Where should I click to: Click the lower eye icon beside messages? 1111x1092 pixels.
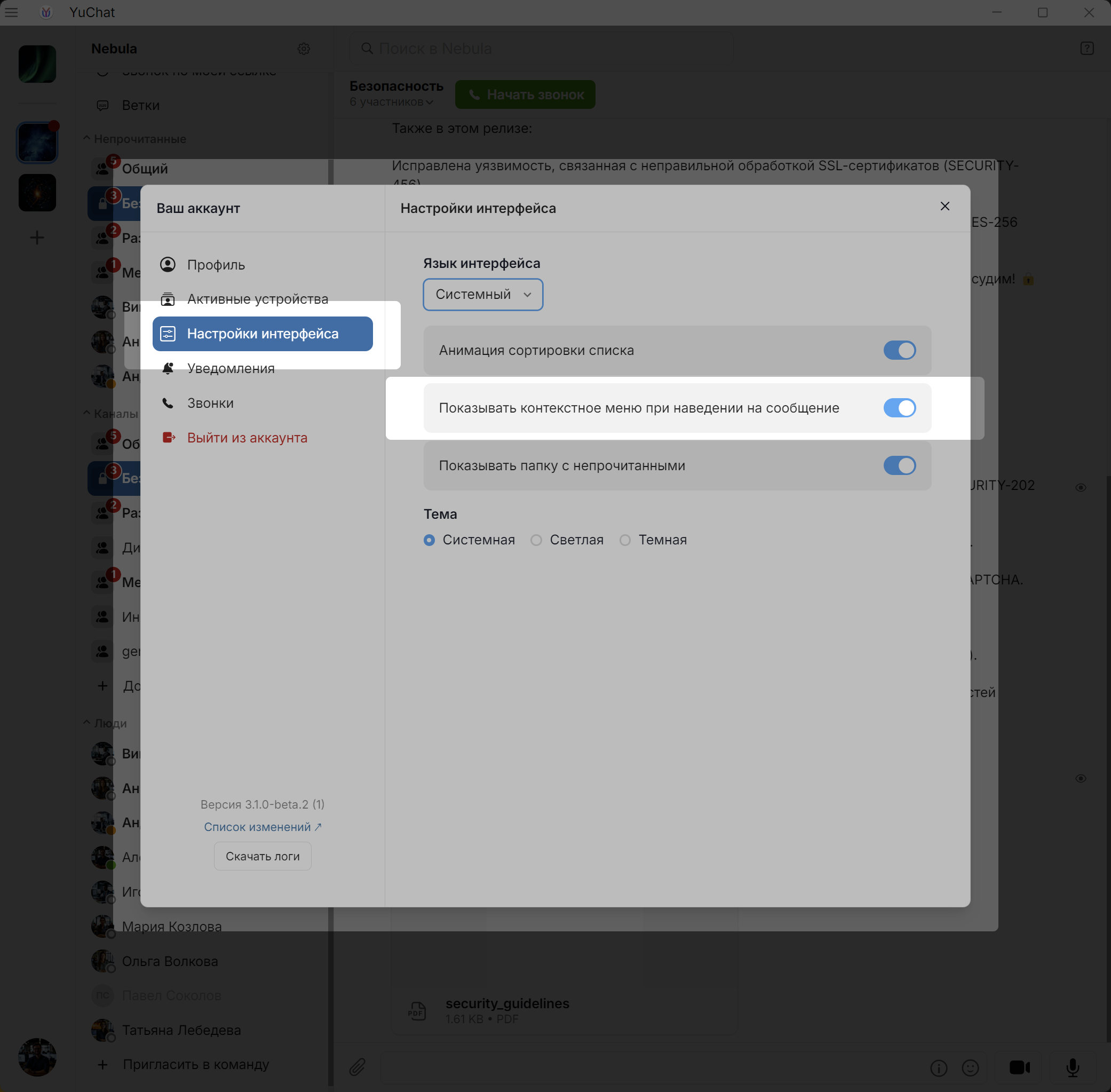[1081, 778]
